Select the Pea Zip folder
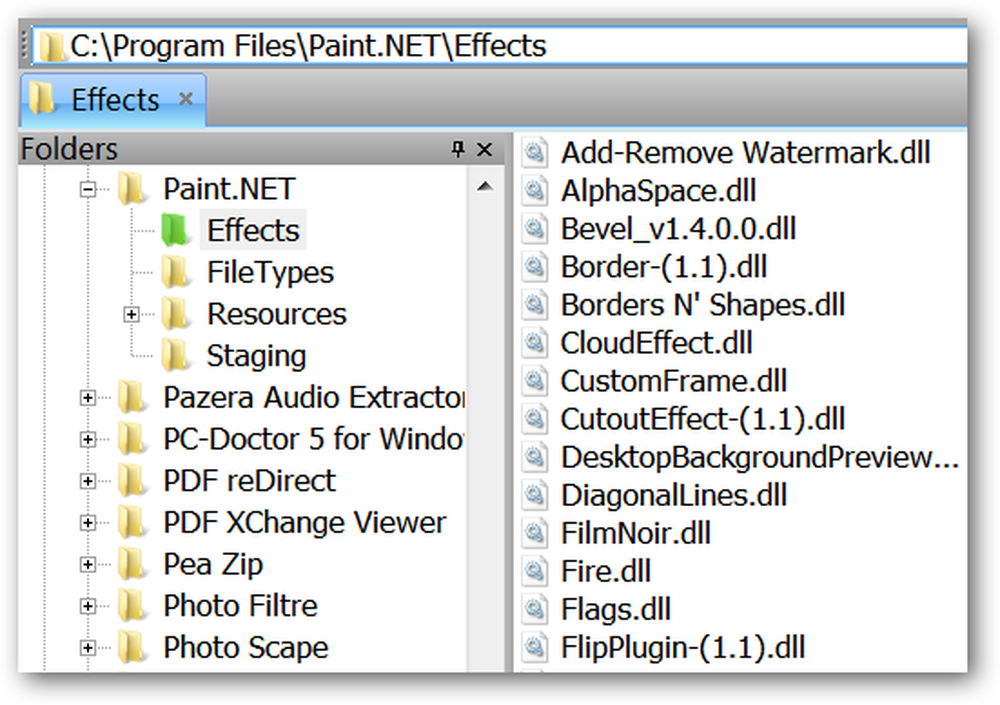The image size is (1000, 705). [x=213, y=565]
